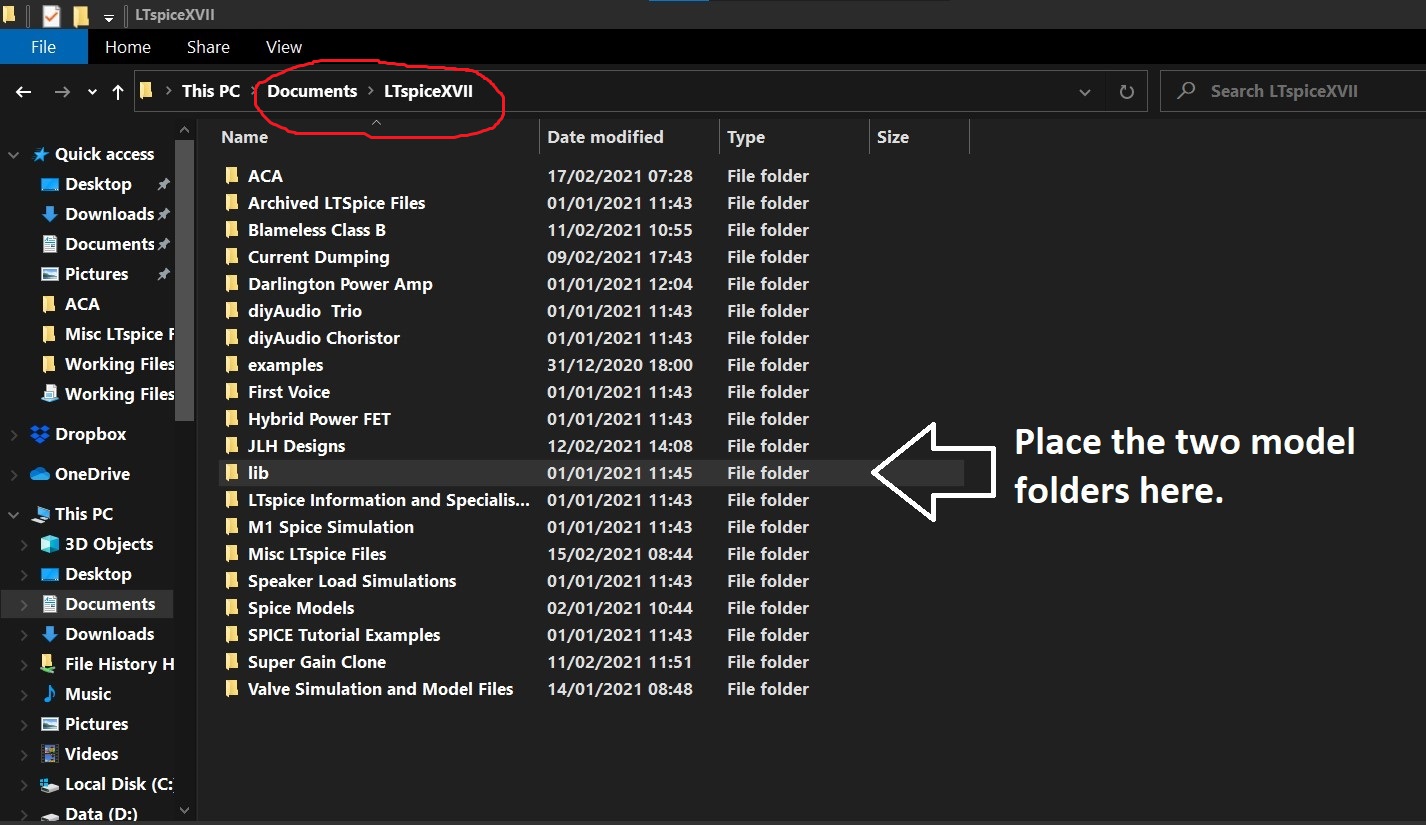Click the 3D Objects icon
Image resolution: width=1426 pixels, height=825 pixels.
(x=49, y=544)
